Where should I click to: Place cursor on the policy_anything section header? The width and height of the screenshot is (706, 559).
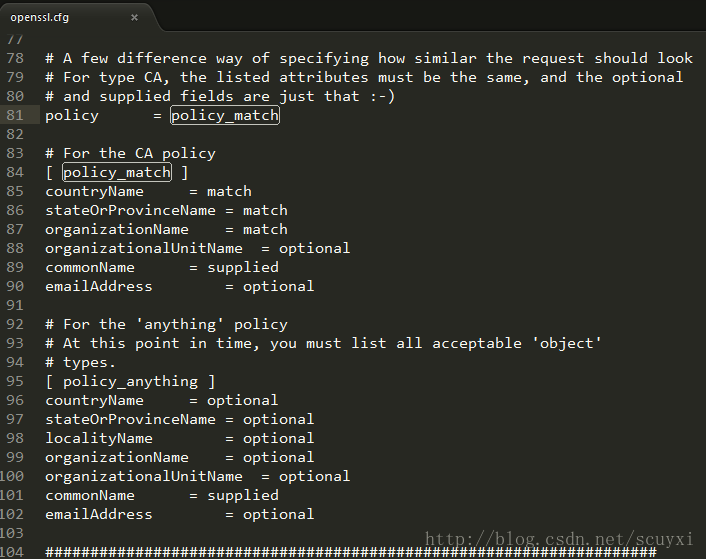(130, 382)
